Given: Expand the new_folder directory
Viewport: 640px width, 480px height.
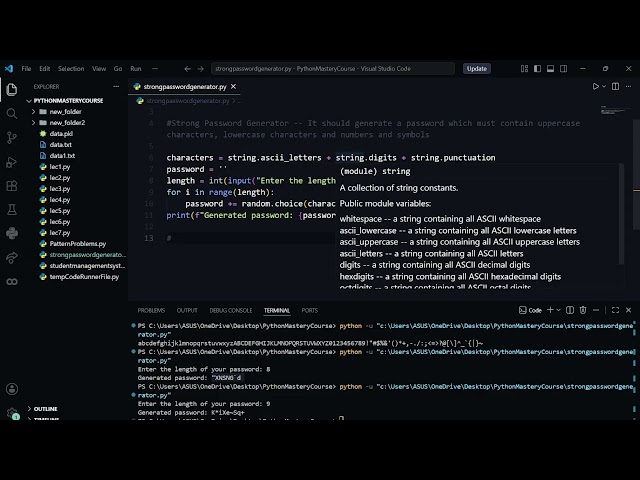Looking at the screenshot, I should point(65,111).
